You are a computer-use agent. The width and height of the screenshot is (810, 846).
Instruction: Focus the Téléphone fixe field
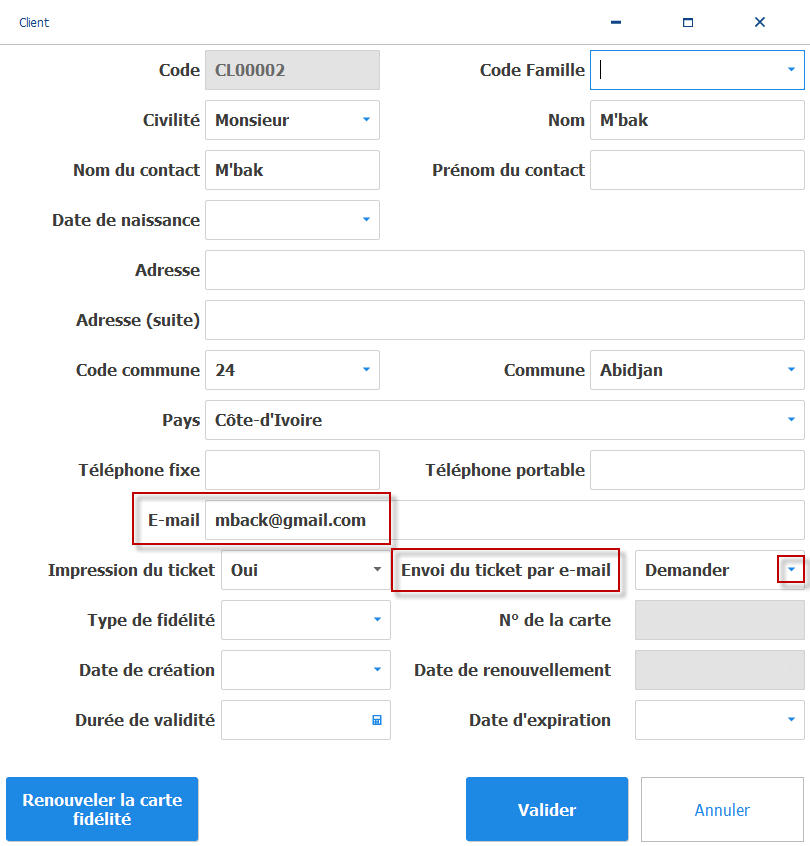292,470
